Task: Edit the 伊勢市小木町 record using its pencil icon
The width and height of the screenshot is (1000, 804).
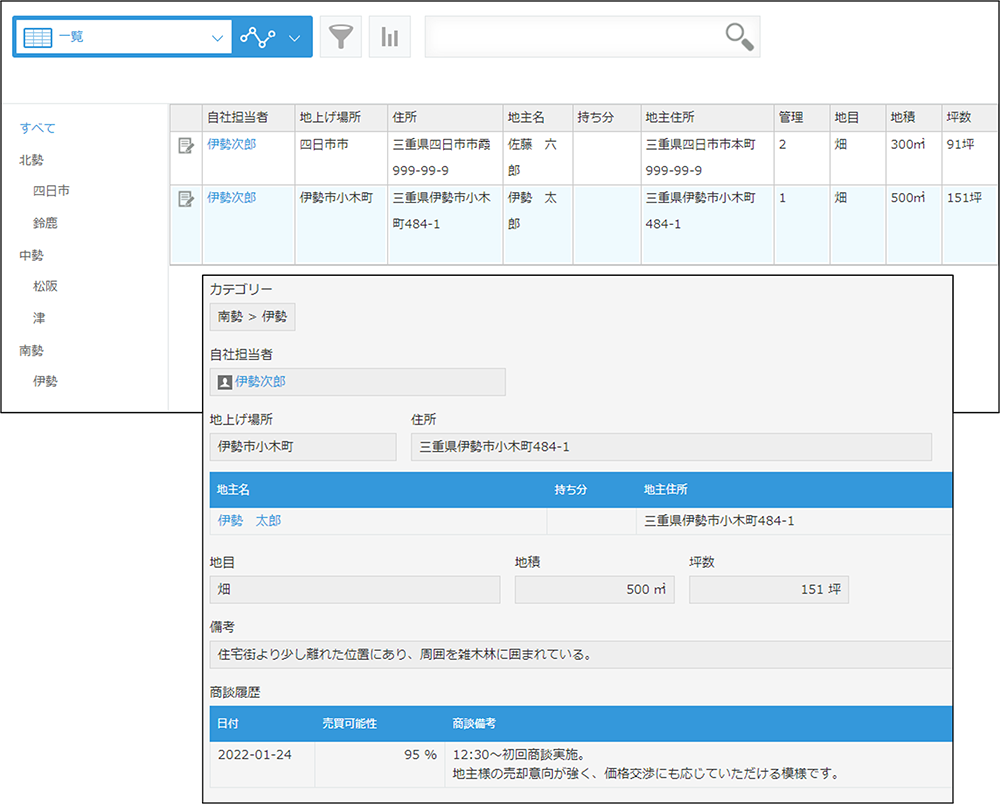Action: tap(186, 197)
